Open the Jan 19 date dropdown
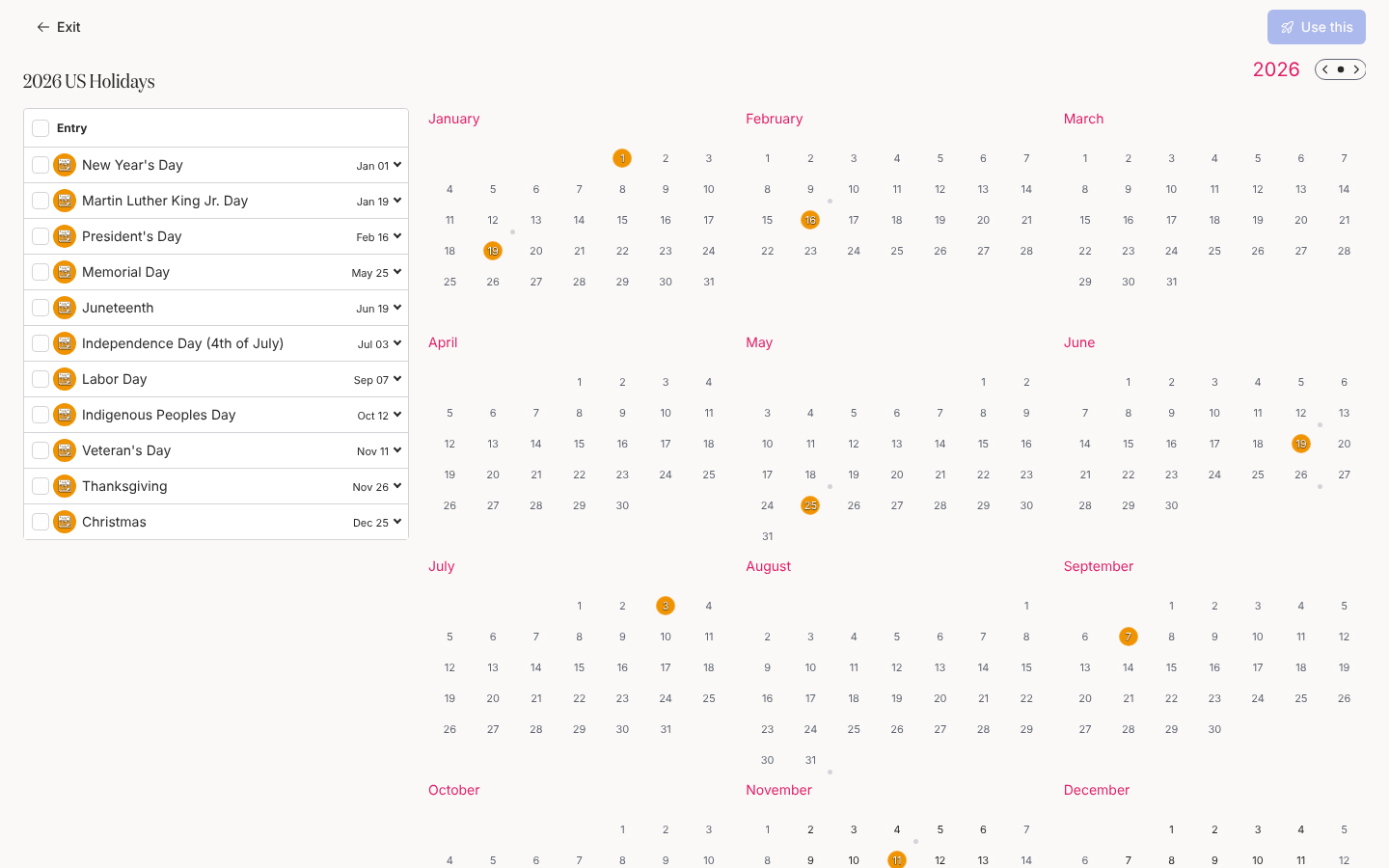 378,201
